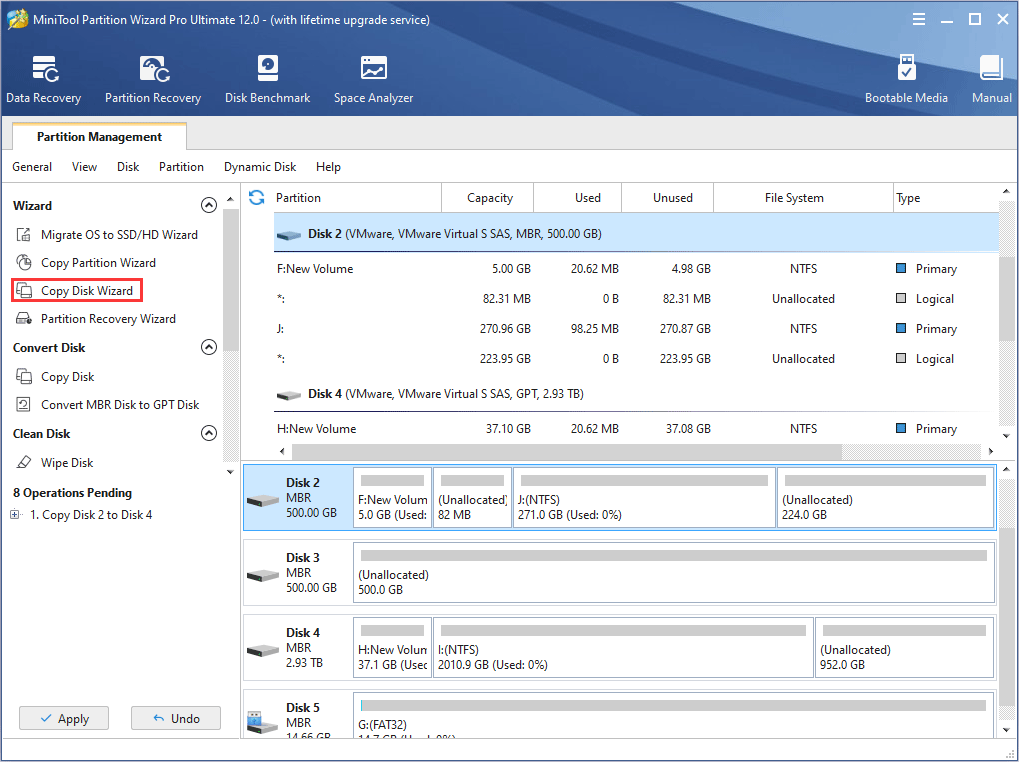Launch Partition Recovery from the toolbar

pyautogui.click(x=152, y=78)
